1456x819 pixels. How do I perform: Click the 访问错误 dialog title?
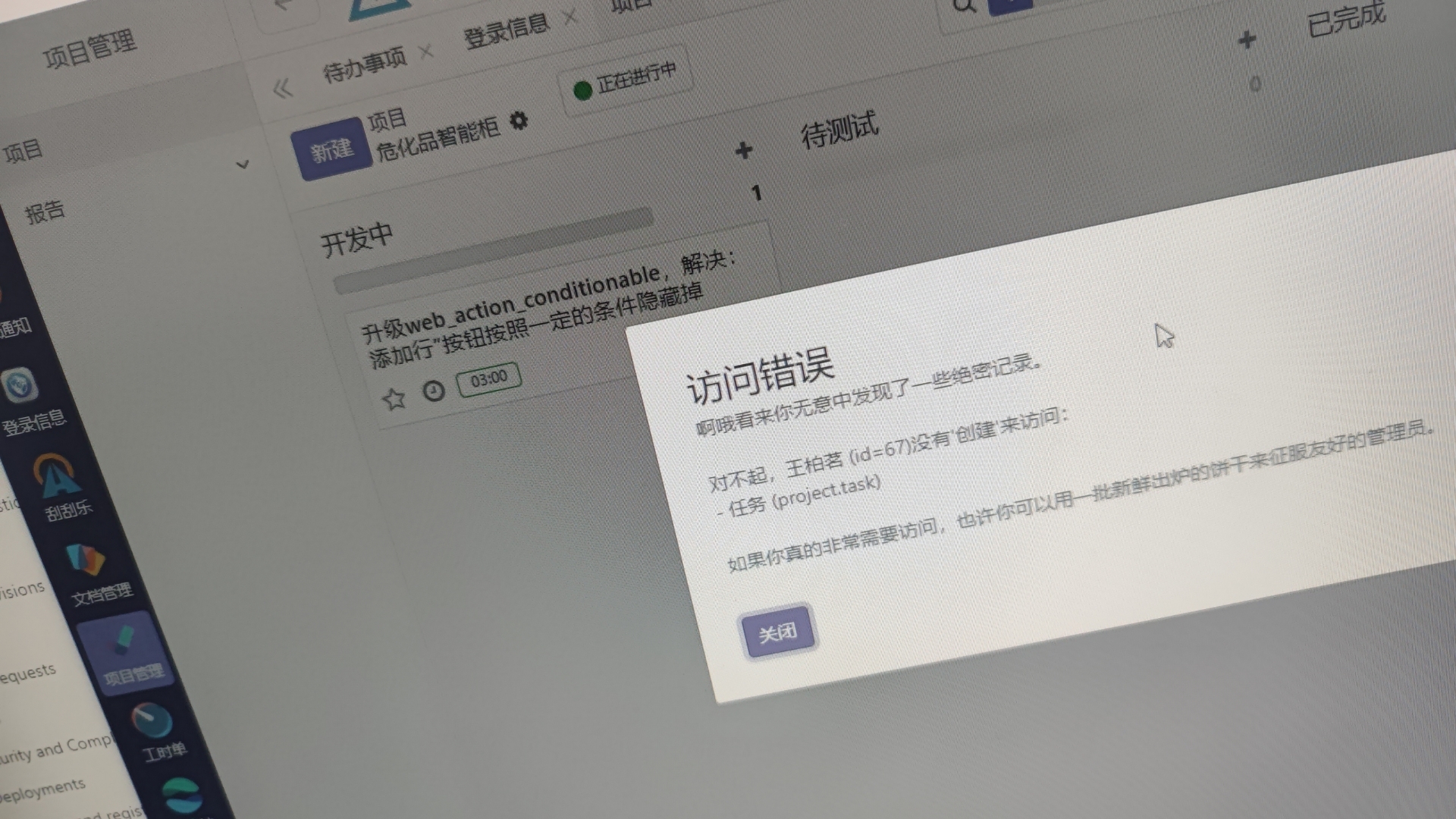[760, 376]
